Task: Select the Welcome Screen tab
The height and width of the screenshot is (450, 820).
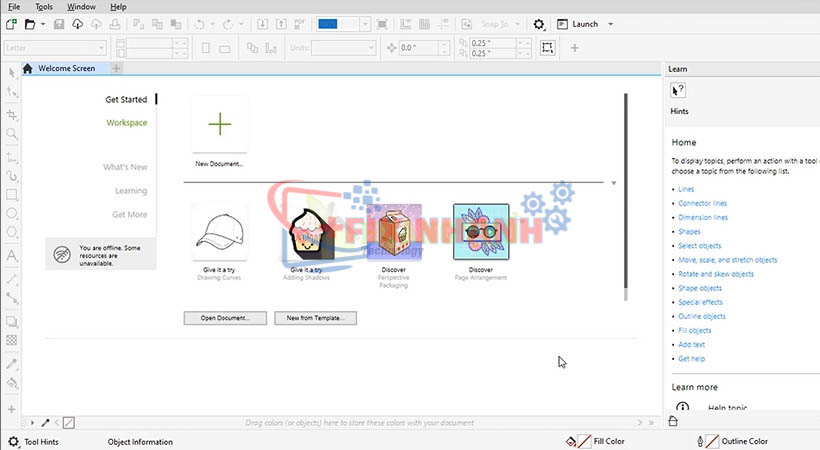Action: point(66,68)
